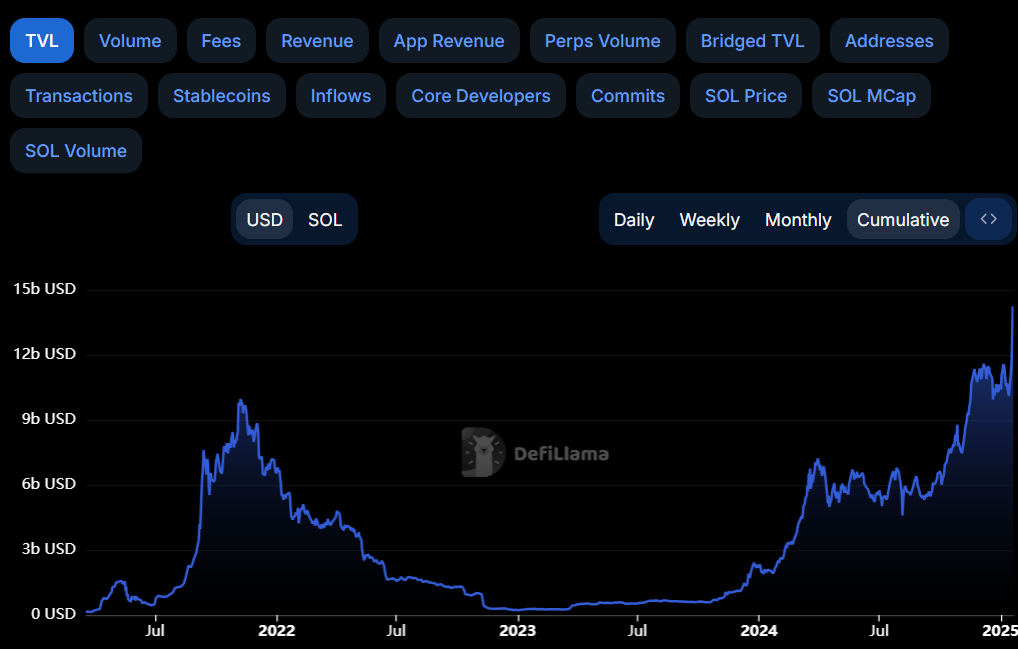View the Fees chart
This screenshot has height=649, width=1018.
click(221, 40)
